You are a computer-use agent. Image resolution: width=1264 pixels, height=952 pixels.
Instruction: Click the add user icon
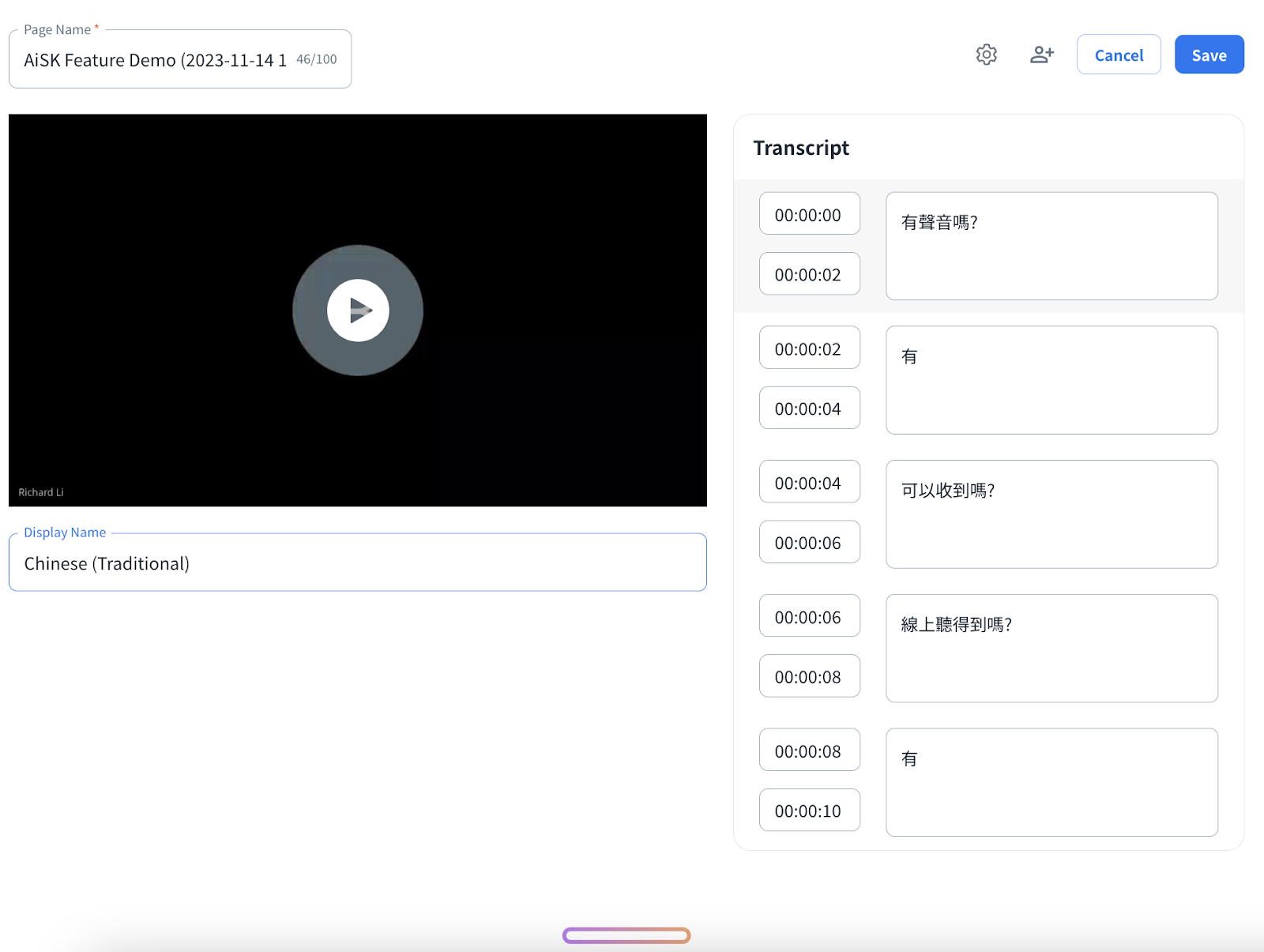[1041, 55]
